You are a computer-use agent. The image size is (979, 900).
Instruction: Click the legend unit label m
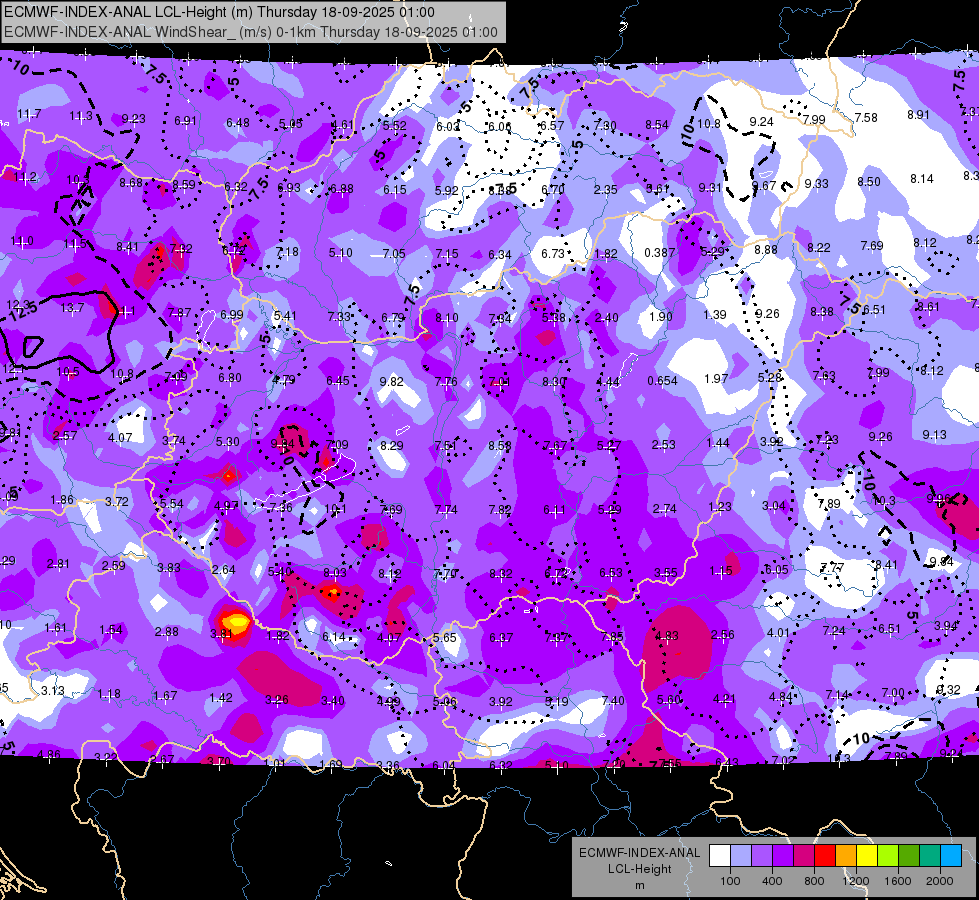(639, 885)
